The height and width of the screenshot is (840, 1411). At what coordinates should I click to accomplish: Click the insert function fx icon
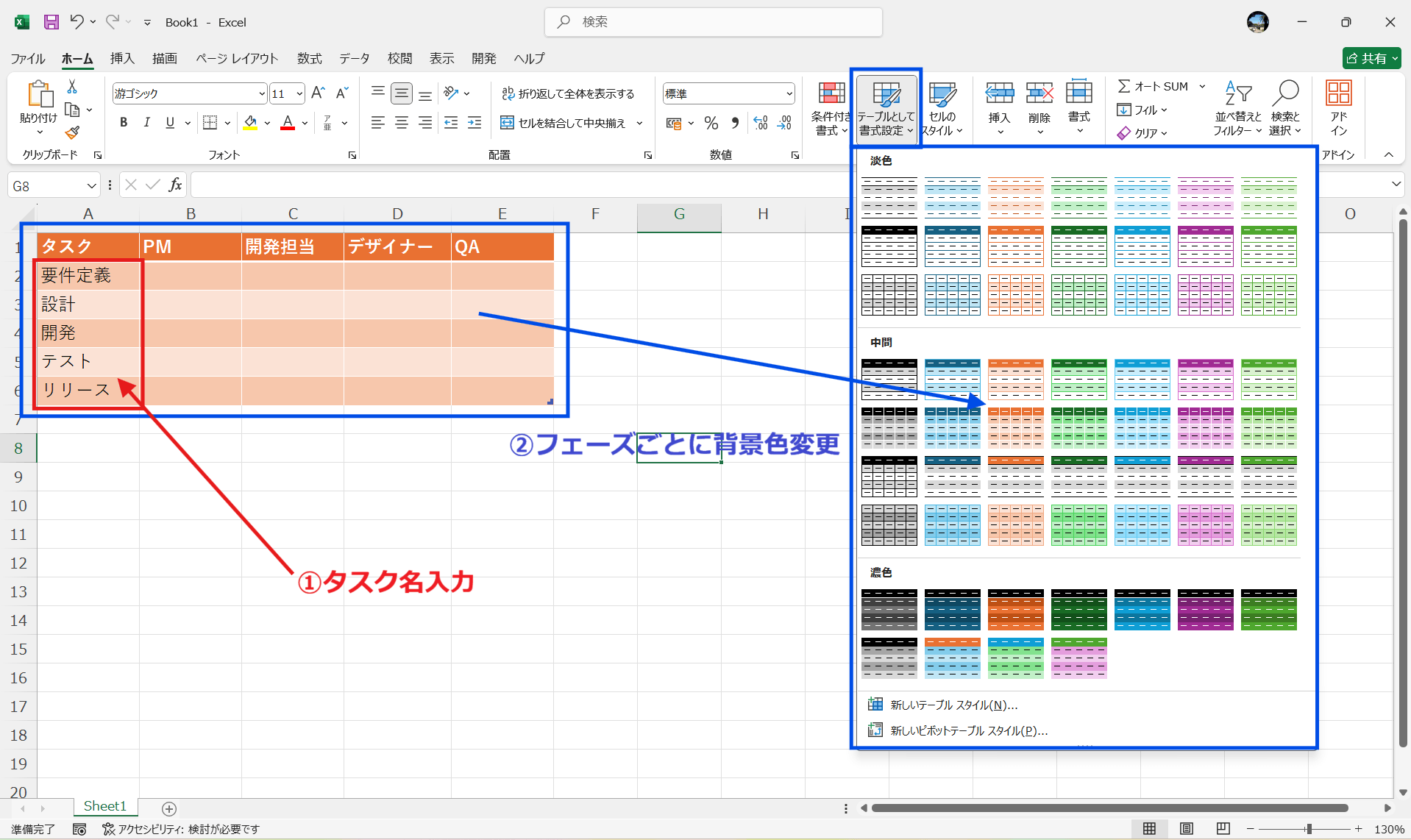point(175,185)
